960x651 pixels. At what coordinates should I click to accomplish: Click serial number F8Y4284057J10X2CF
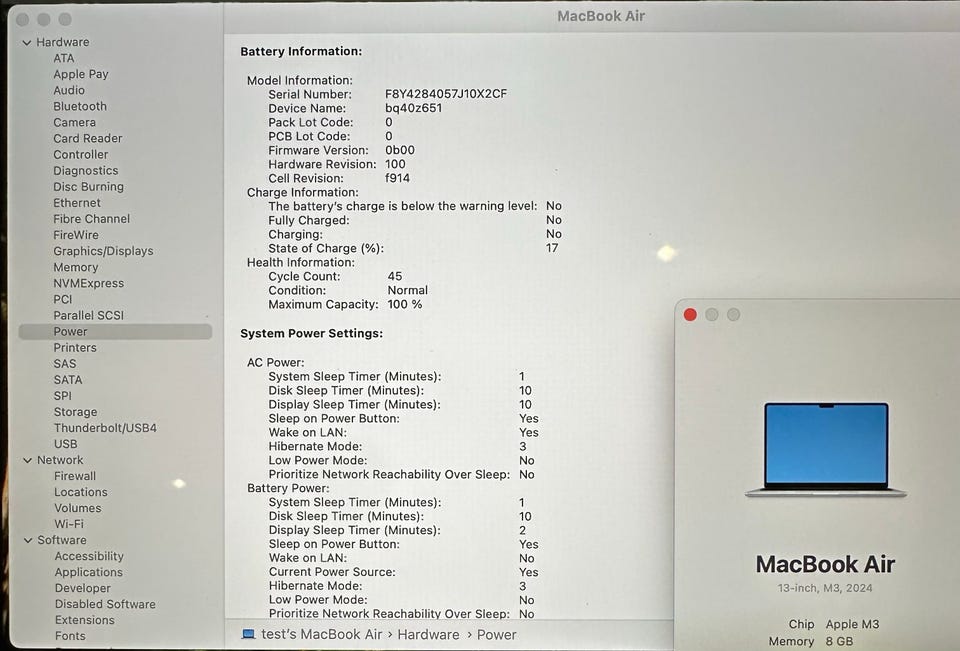coord(446,94)
